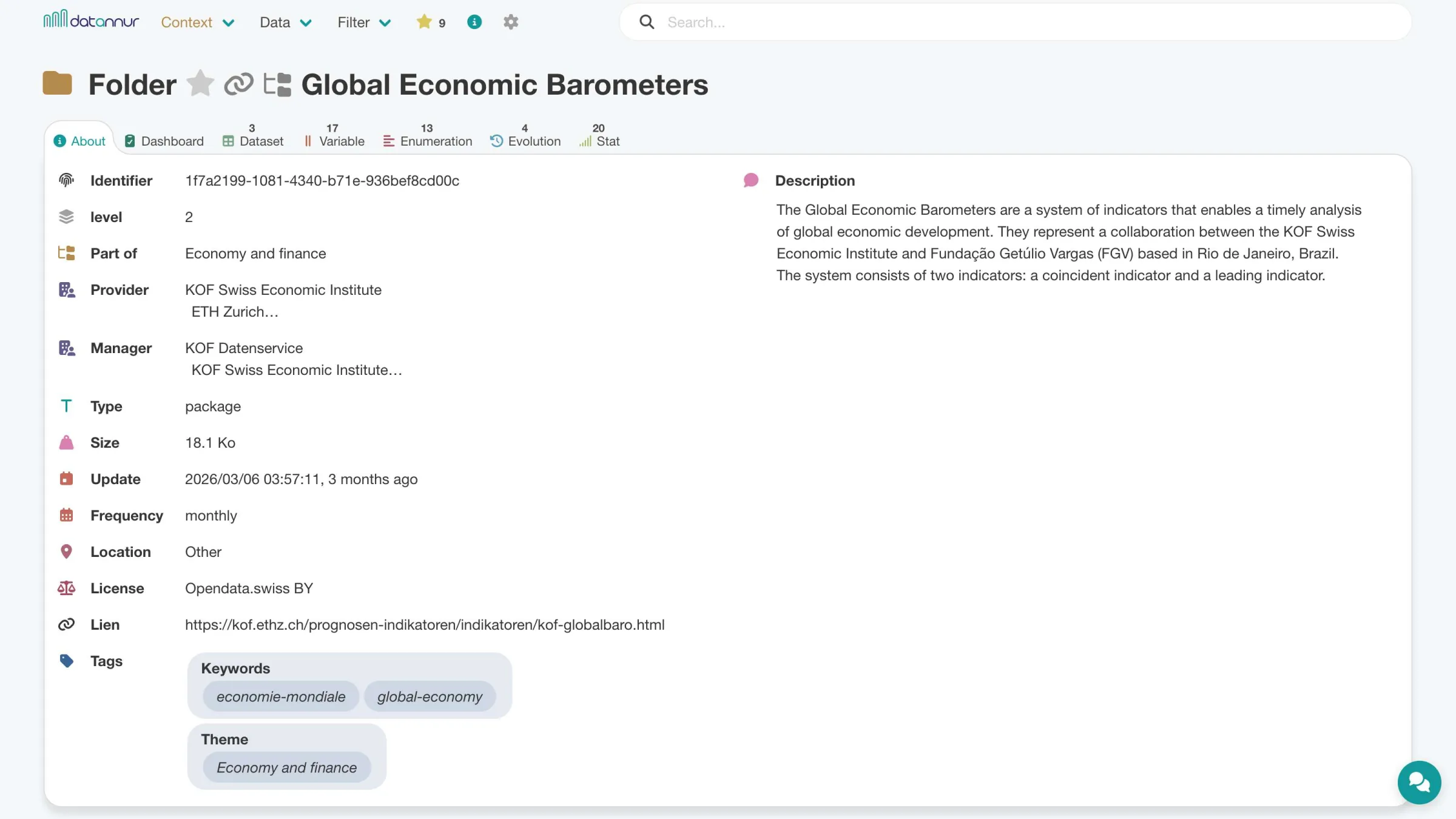The height and width of the screenshot is (819, 1456).
Task: Click the Opendata.swiss BY license value
Action: pos(249,588)
